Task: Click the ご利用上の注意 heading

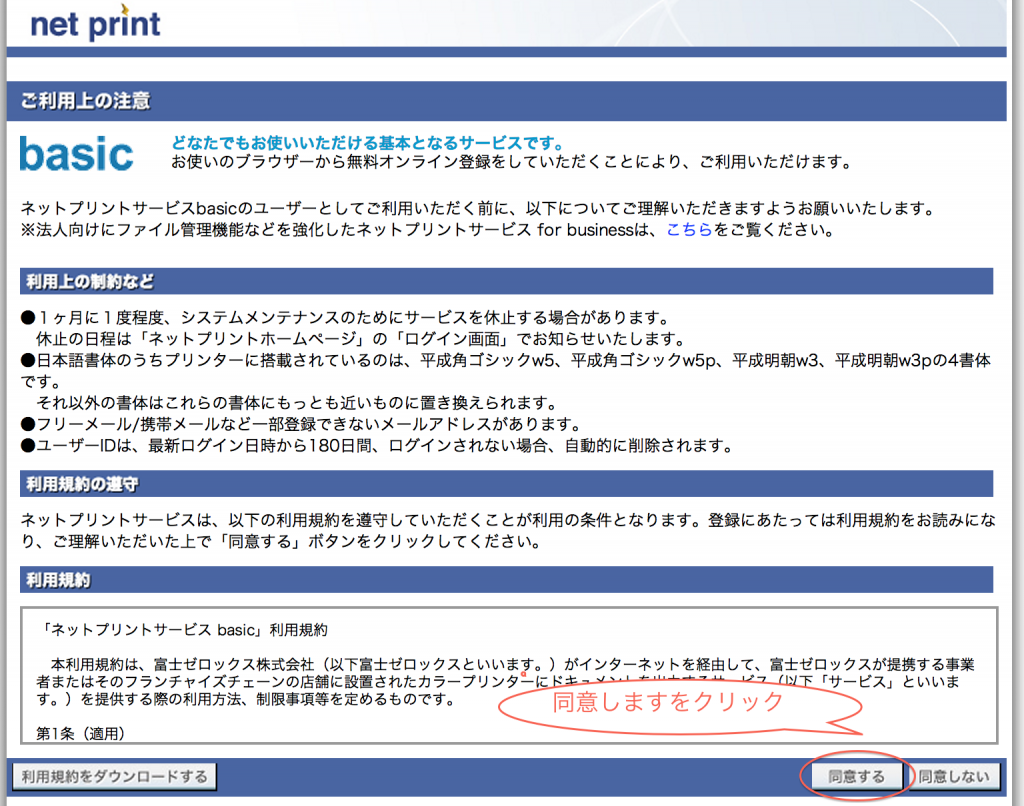Action: tap(86, 101)
